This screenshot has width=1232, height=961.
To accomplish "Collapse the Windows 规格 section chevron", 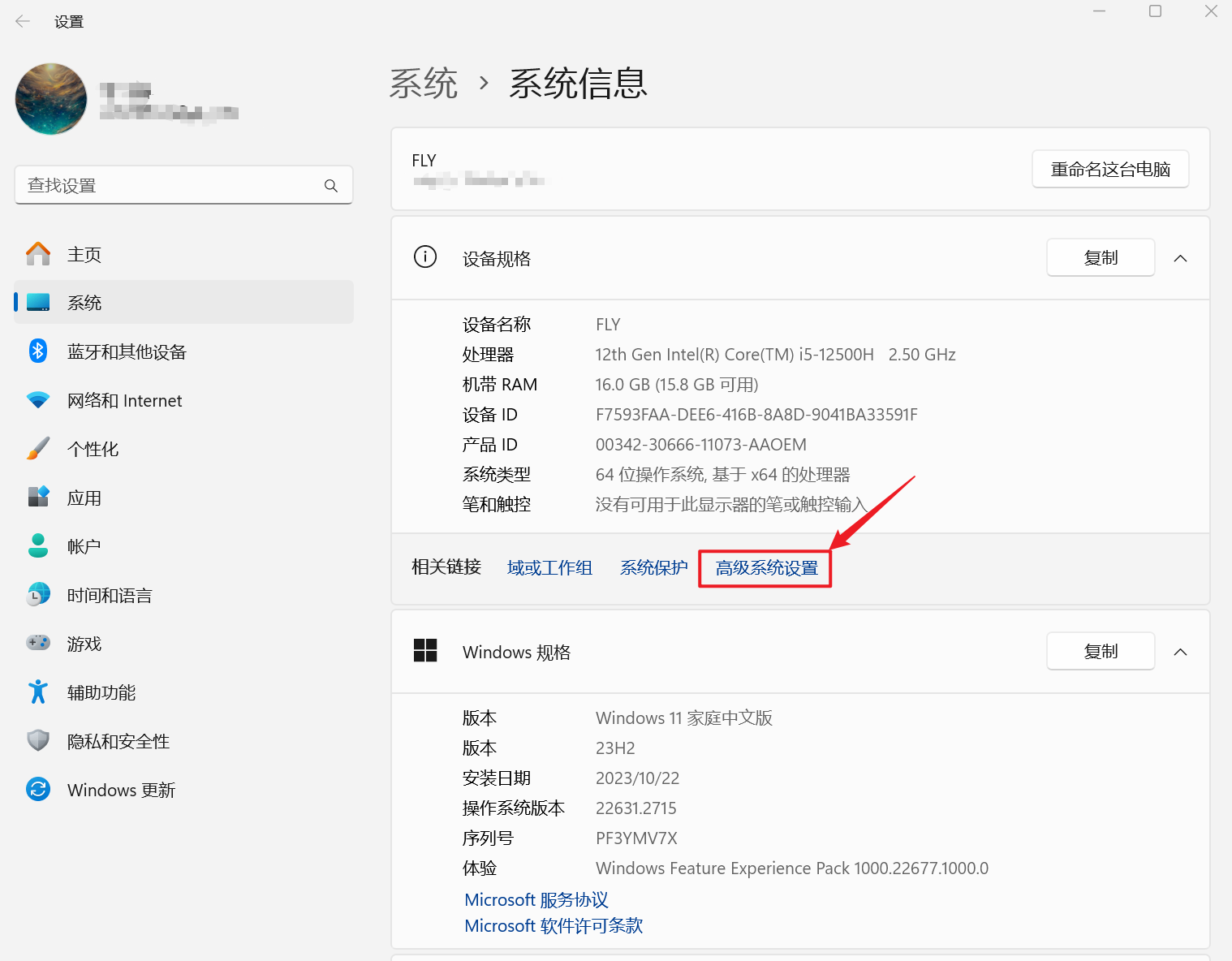I will click(x=1181, y=652).
